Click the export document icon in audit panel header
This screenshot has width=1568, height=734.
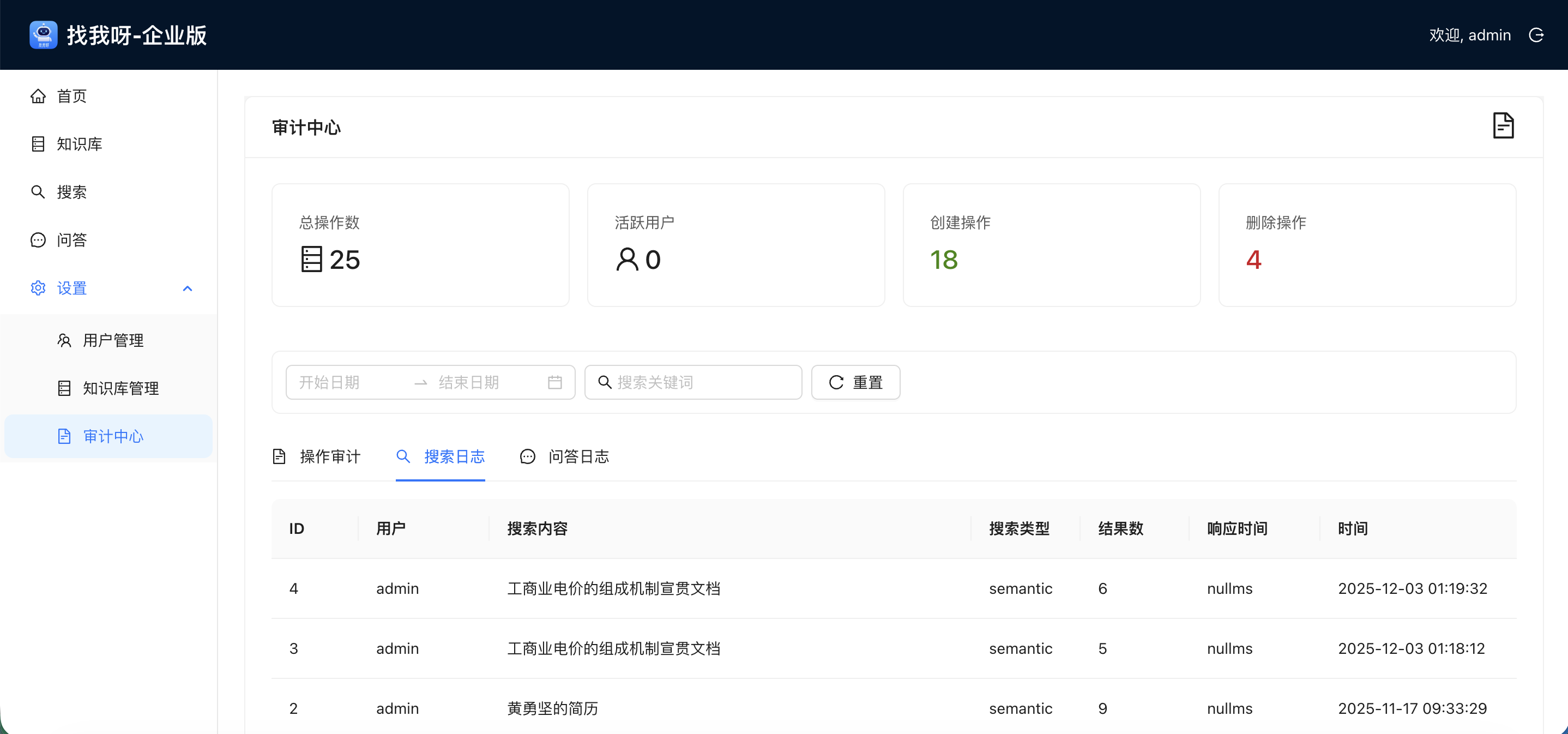pyautogui.click(x=1504, y=125)
